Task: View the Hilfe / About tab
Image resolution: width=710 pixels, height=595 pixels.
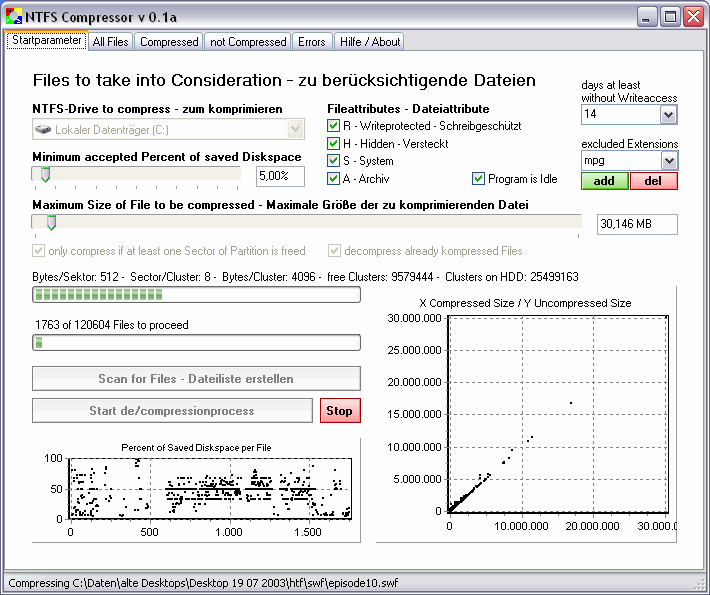Action: coord(369,42)
